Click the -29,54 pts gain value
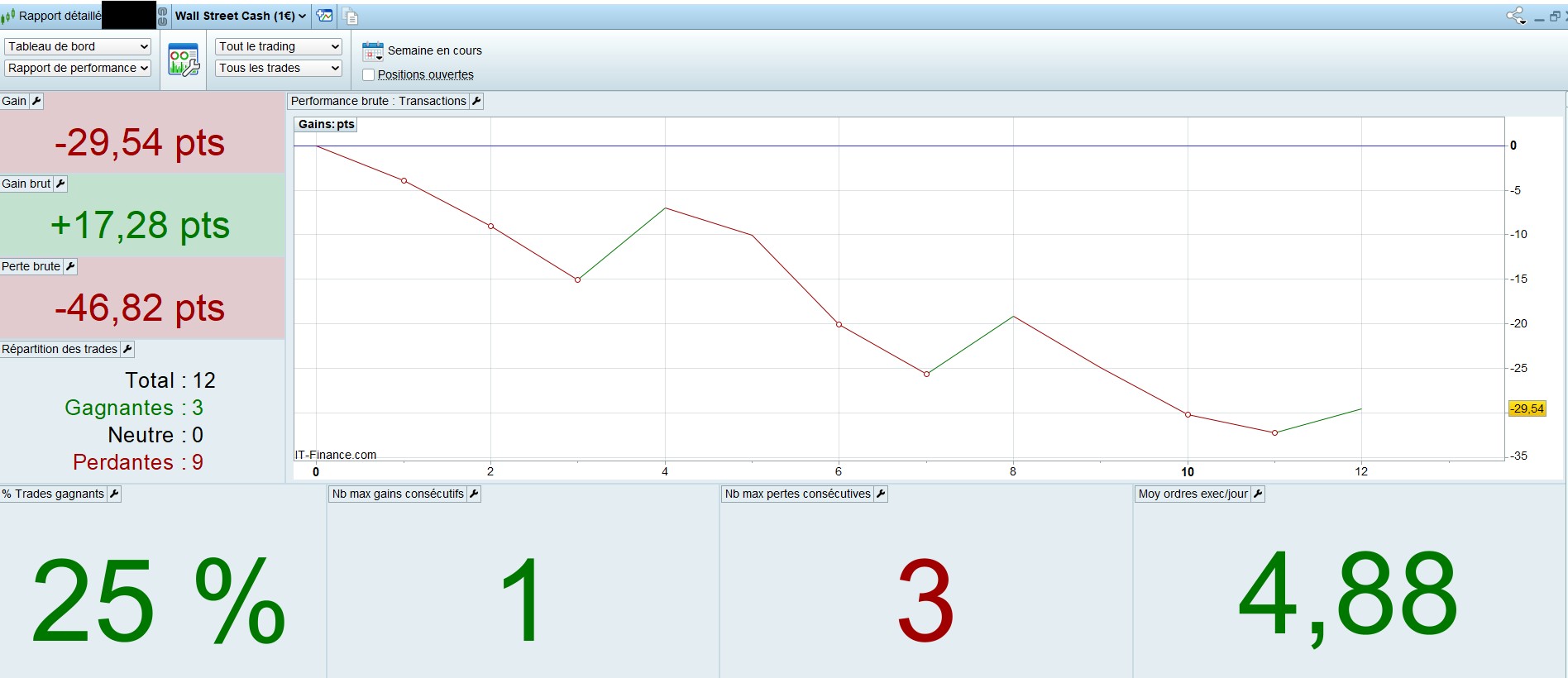 coord(140,142)
